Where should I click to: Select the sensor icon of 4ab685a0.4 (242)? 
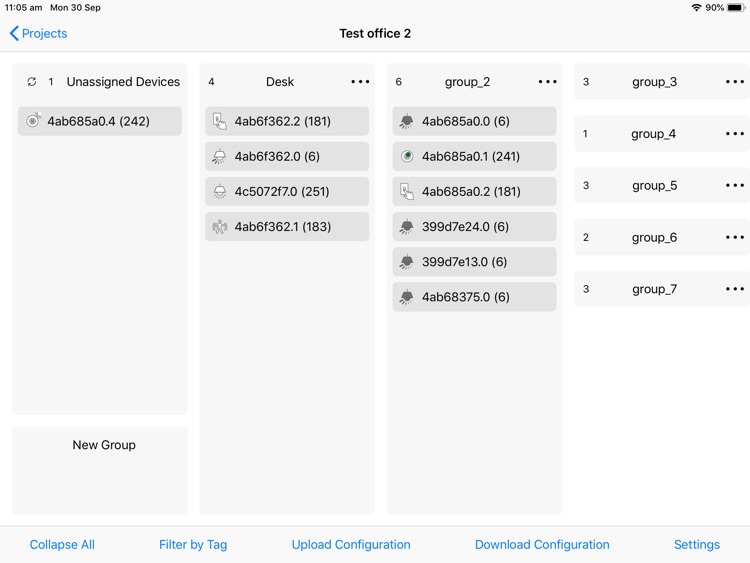(x=33, y=121)
